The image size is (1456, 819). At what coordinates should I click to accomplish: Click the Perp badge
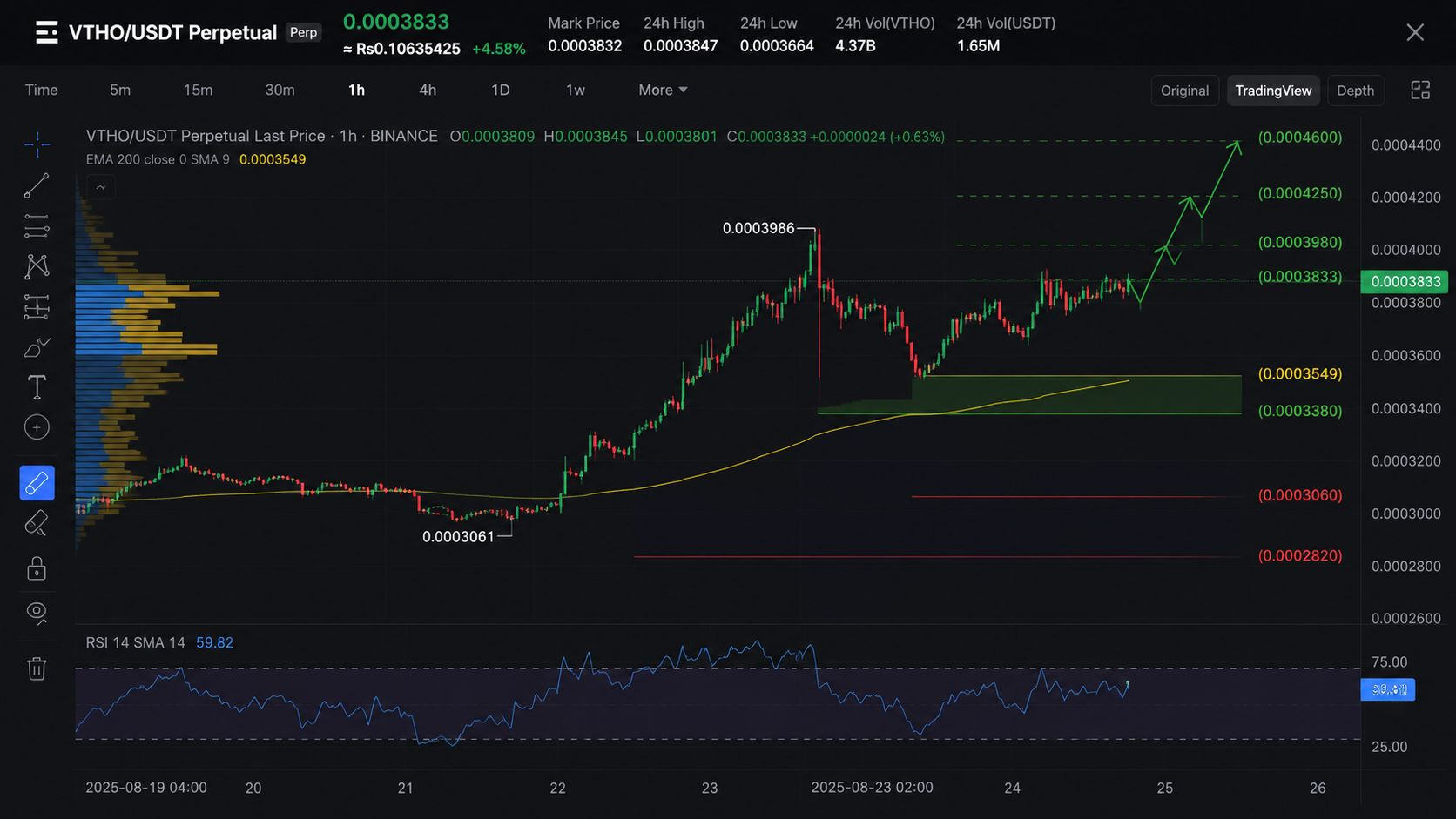click(x=303, y=32)
